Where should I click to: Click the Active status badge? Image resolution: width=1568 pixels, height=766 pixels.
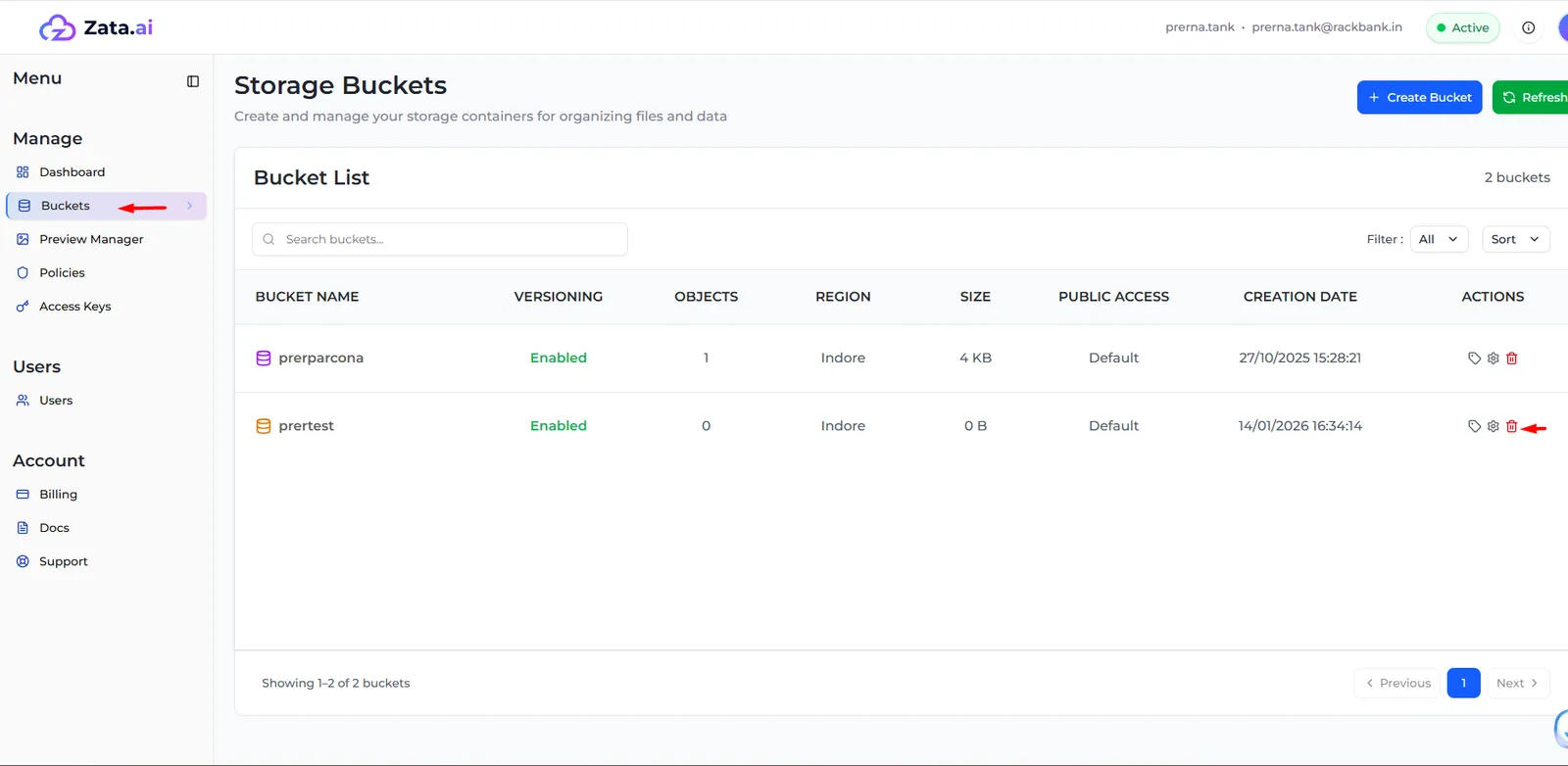click(1462, 27)
